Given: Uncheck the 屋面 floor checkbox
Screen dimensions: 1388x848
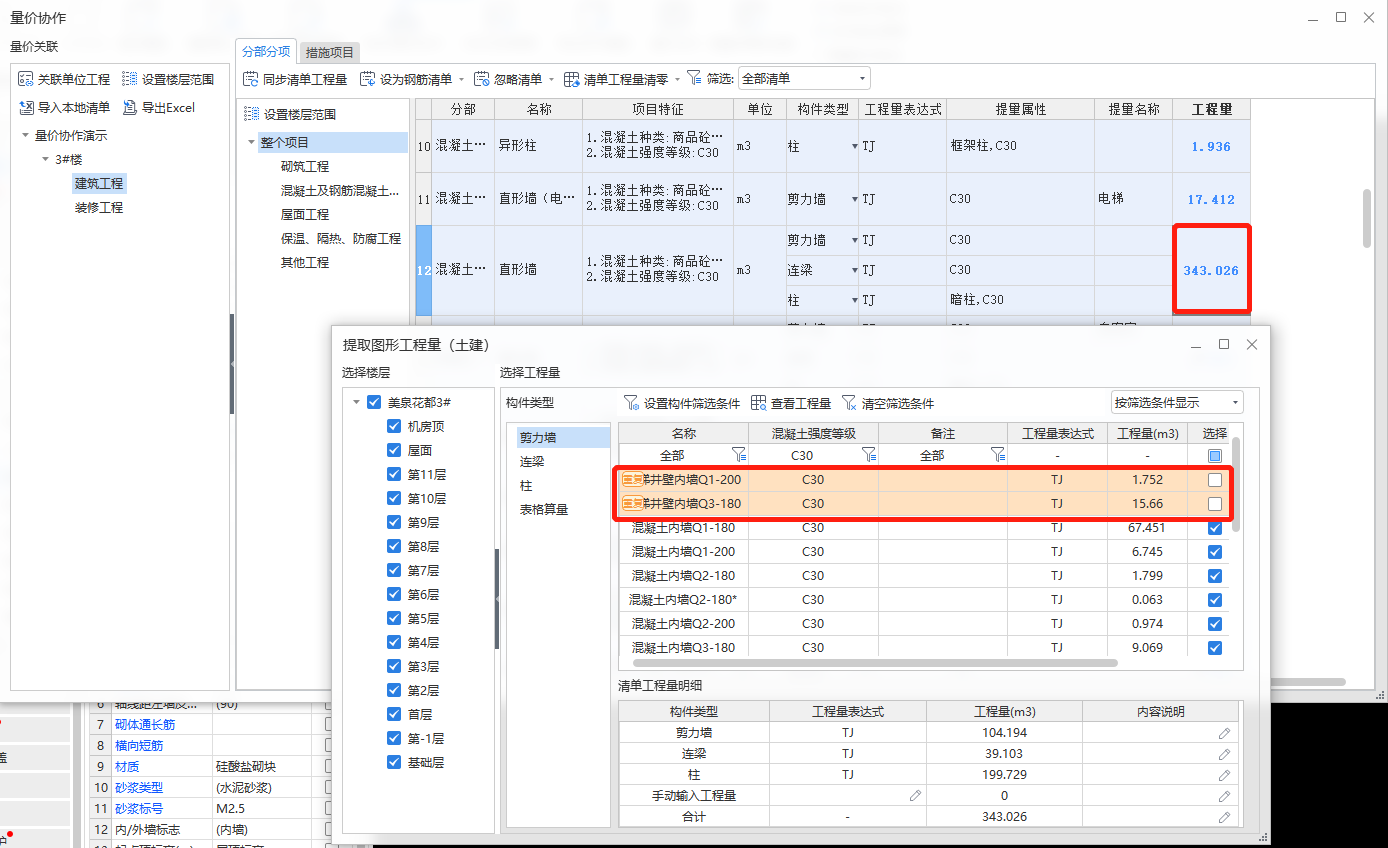Looking at the screenshot, I should [x=394, y=450].
